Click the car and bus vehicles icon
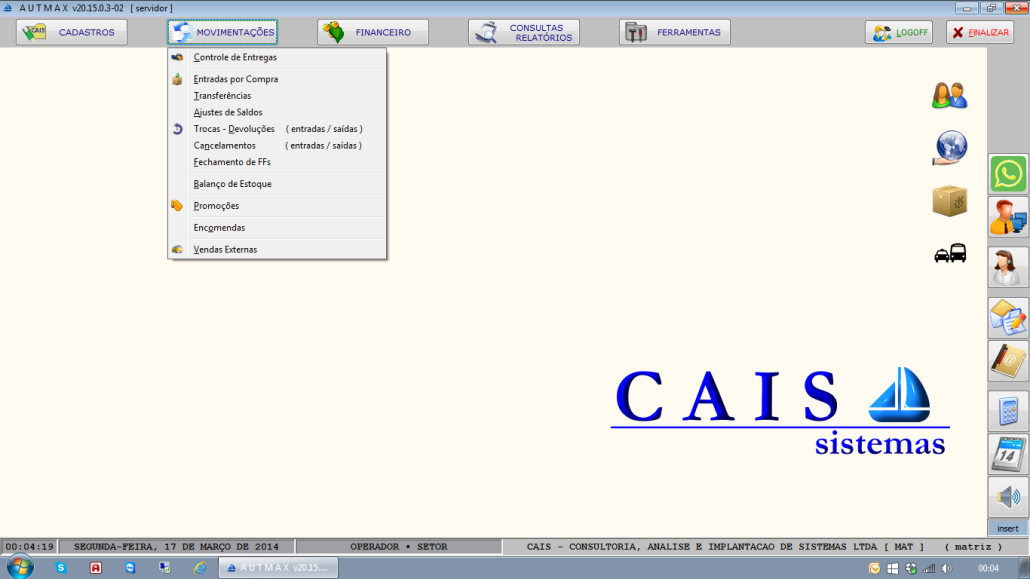 tap(950, 253)
